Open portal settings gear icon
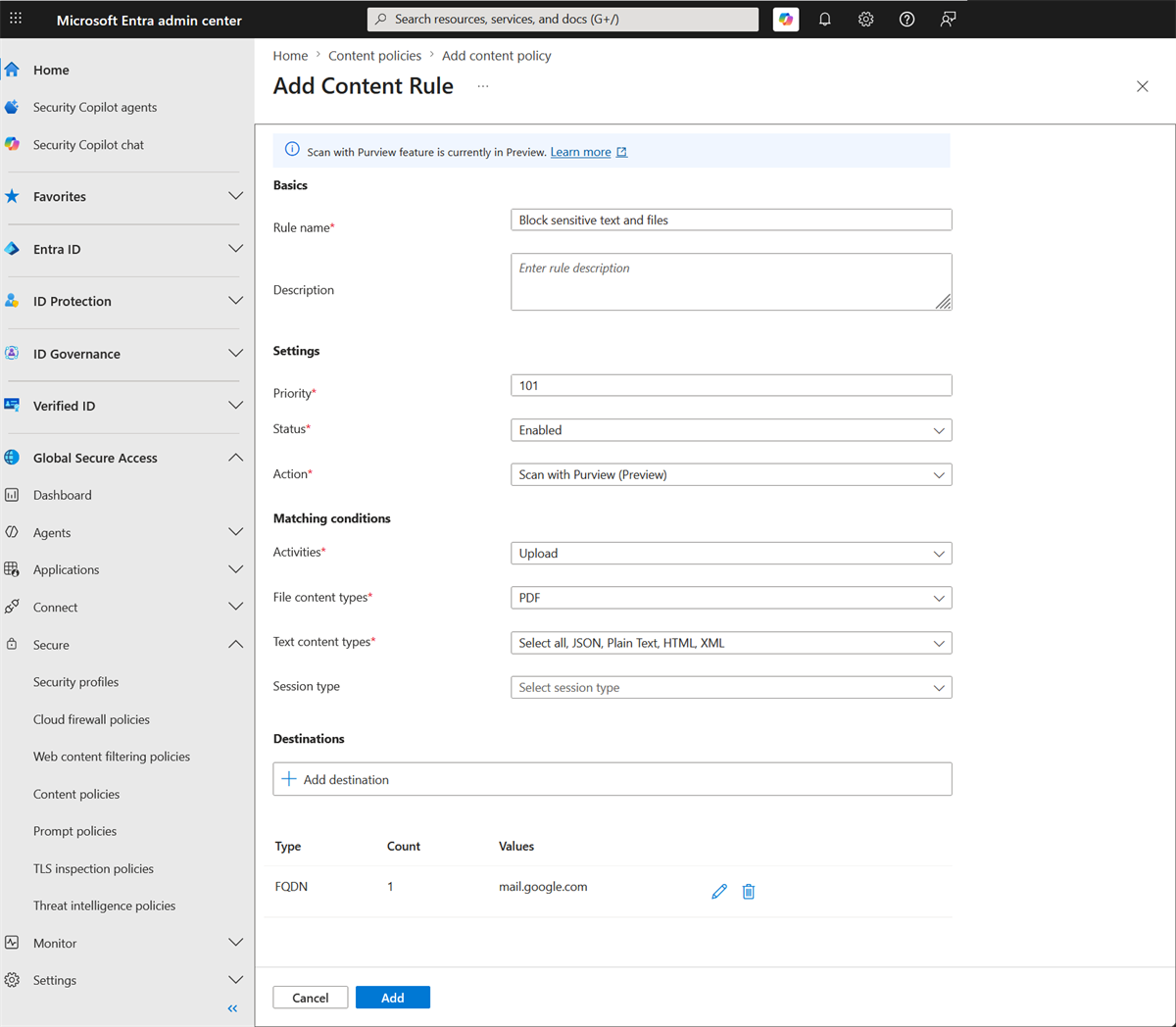The height and width of the screenshot is (1027, 1176). 866,19
